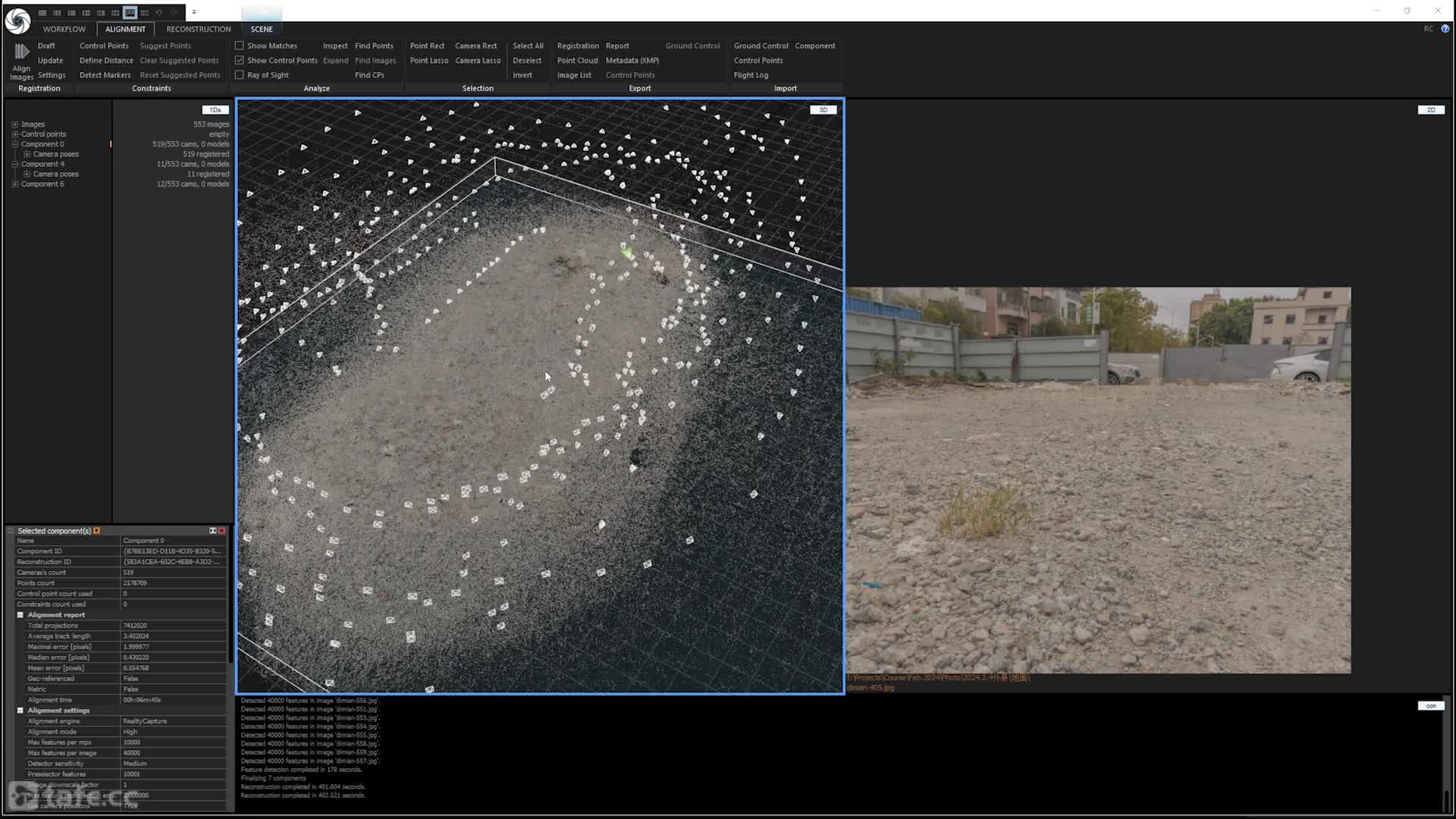Uncheck Show Control Points checkbox

click(240, 60)
